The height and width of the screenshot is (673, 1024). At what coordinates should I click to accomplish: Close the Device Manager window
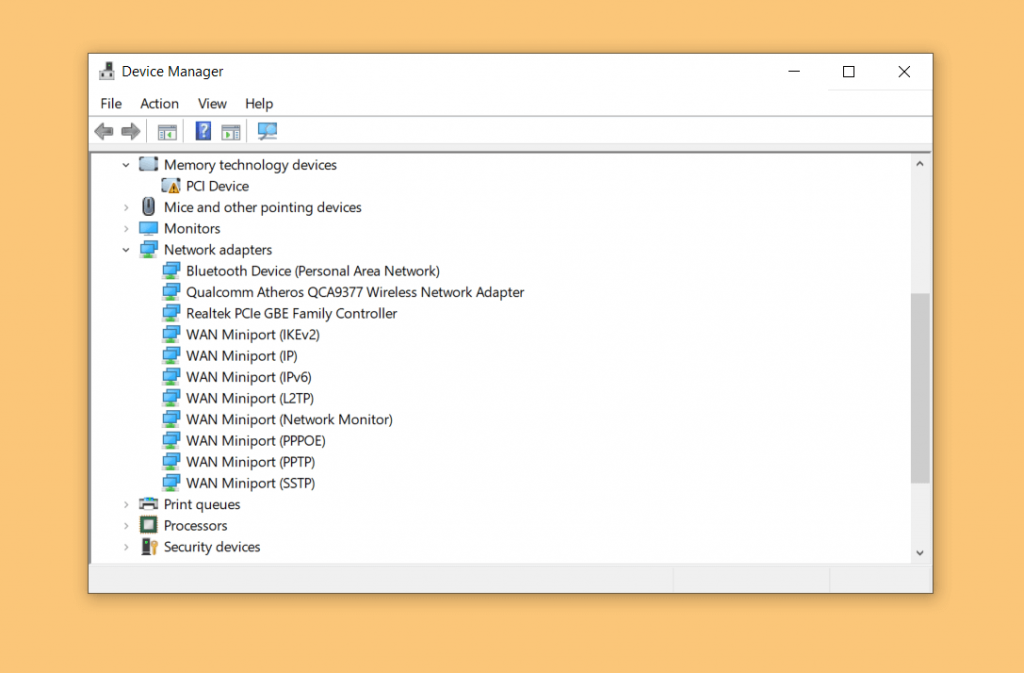tap(904, 71)
